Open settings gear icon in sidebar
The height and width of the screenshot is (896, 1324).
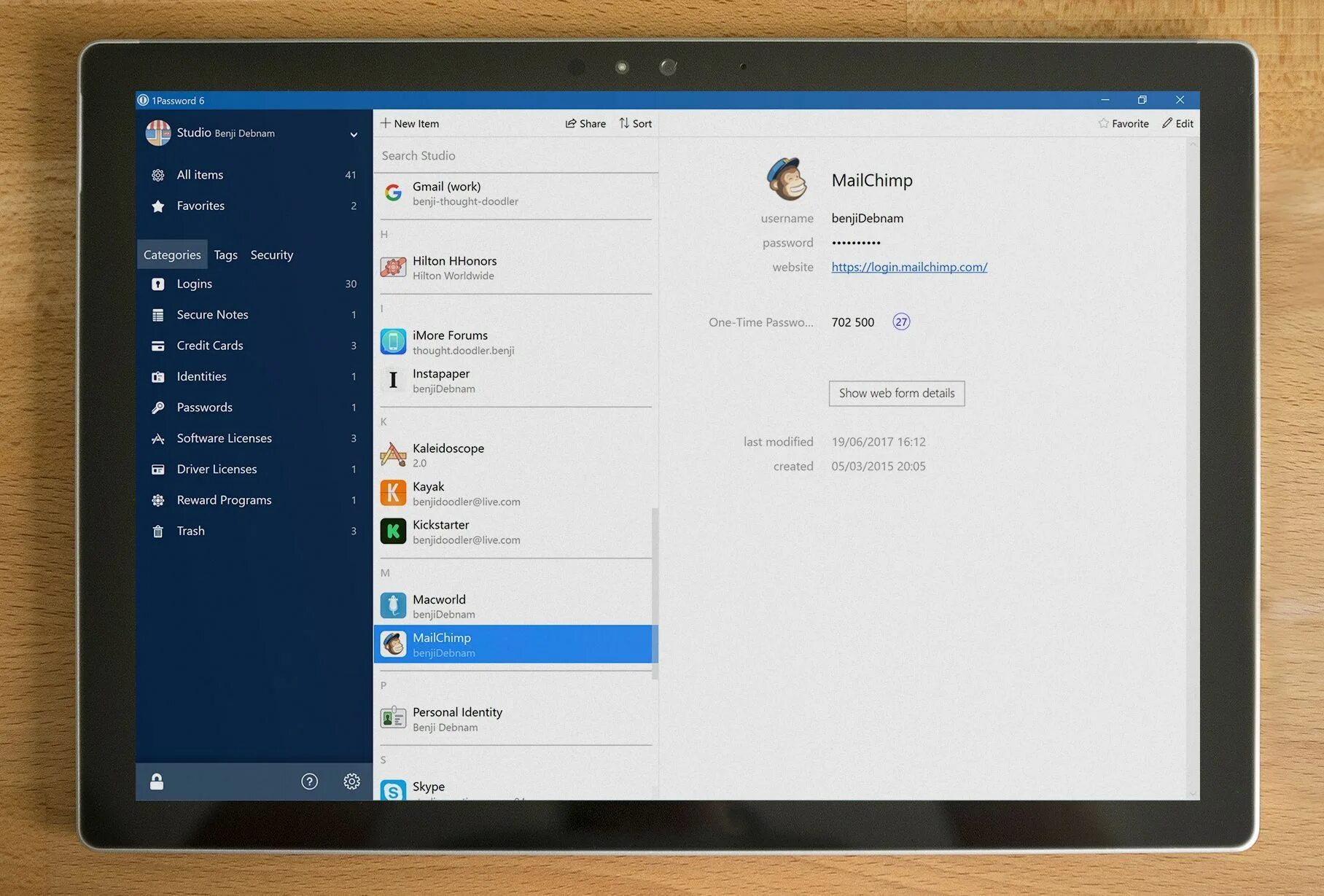pyautogui.click(x=351, y=782)
